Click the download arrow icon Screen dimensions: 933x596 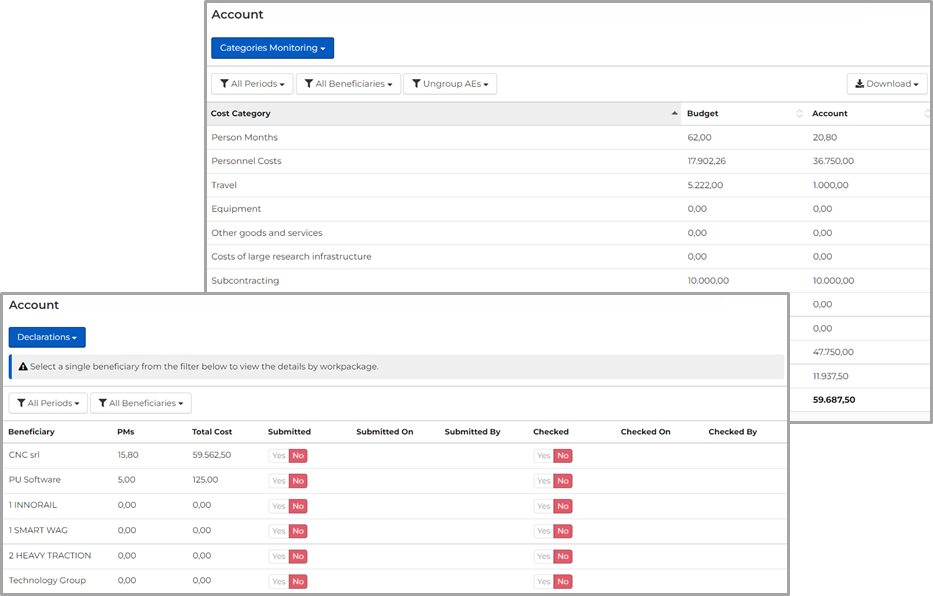pos(860,84)
